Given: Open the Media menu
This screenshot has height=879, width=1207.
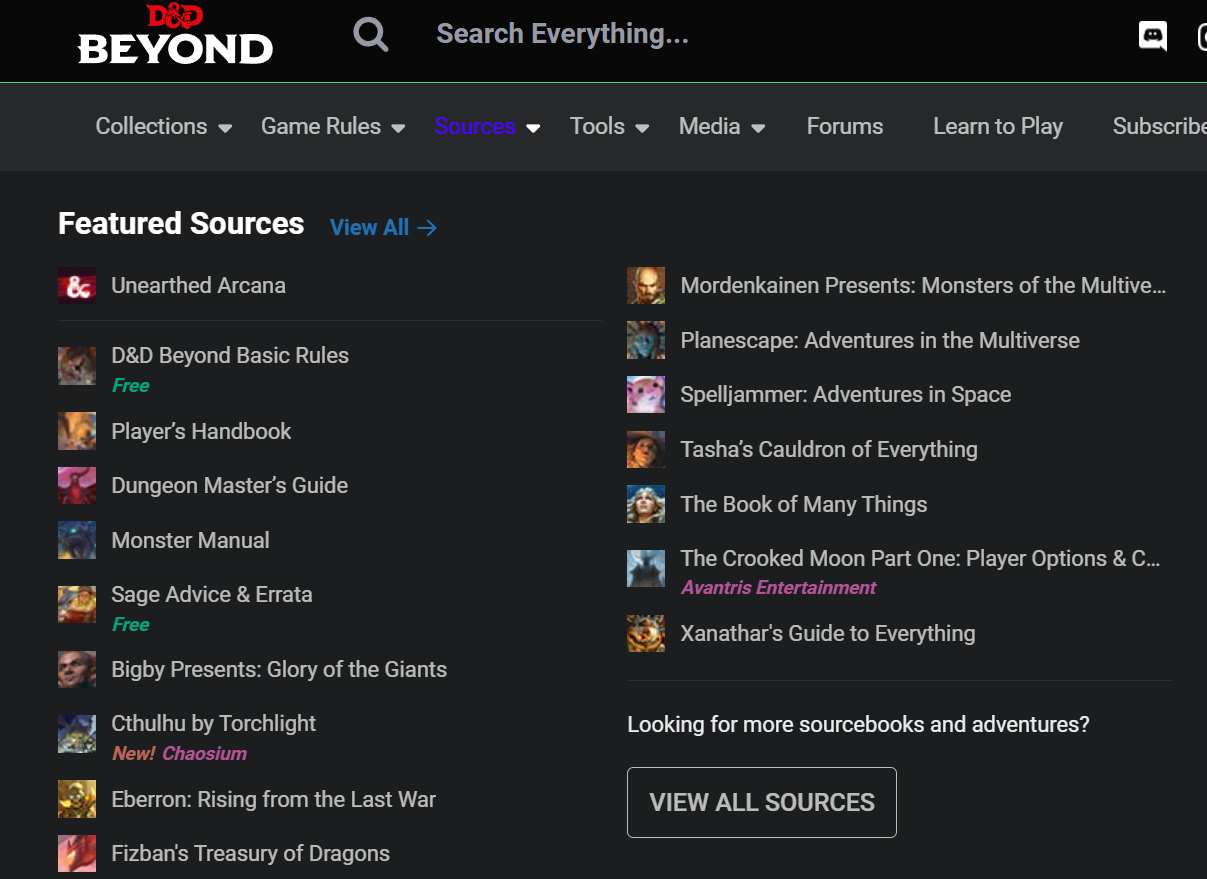Looking at the screenshot, I should click(709, 126).
